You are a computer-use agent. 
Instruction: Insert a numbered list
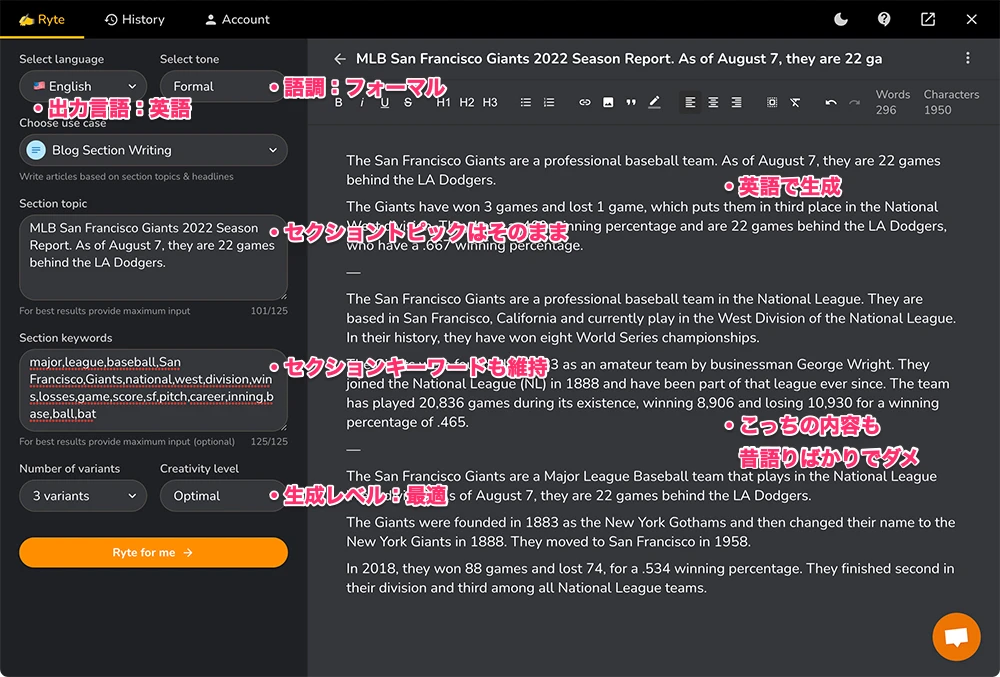coord(549,103)
